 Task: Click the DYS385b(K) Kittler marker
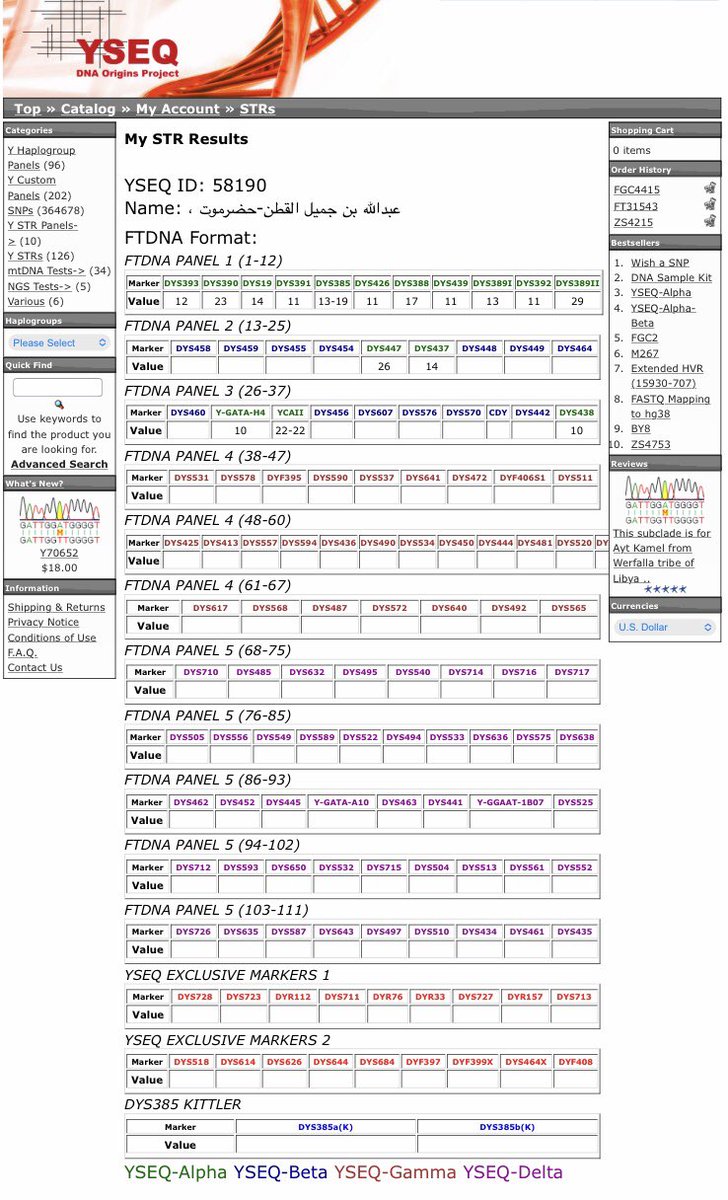click(507, 1127)
